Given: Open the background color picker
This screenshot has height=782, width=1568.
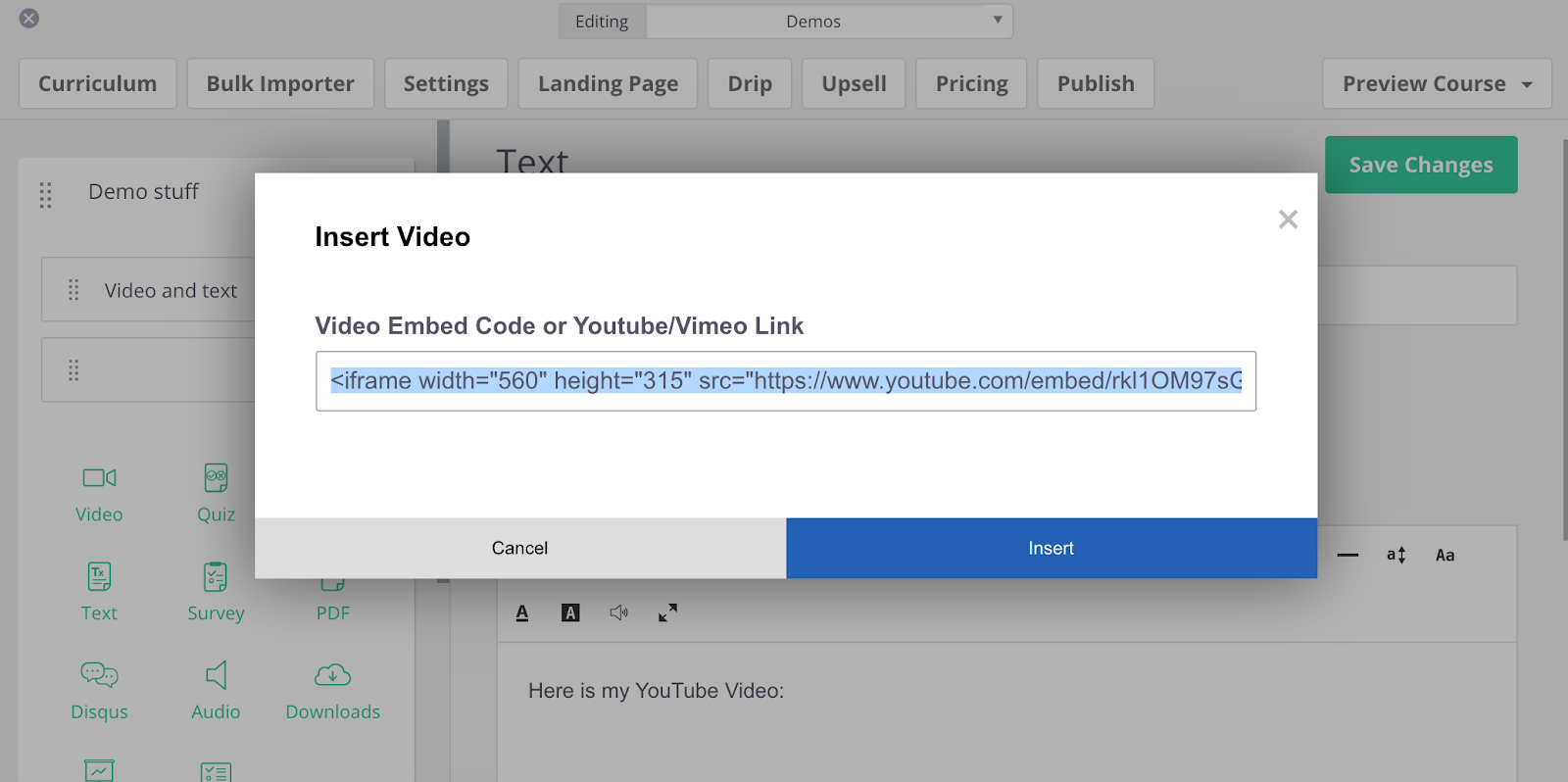Looking at the screenshot, I should [x=570, y=612].
